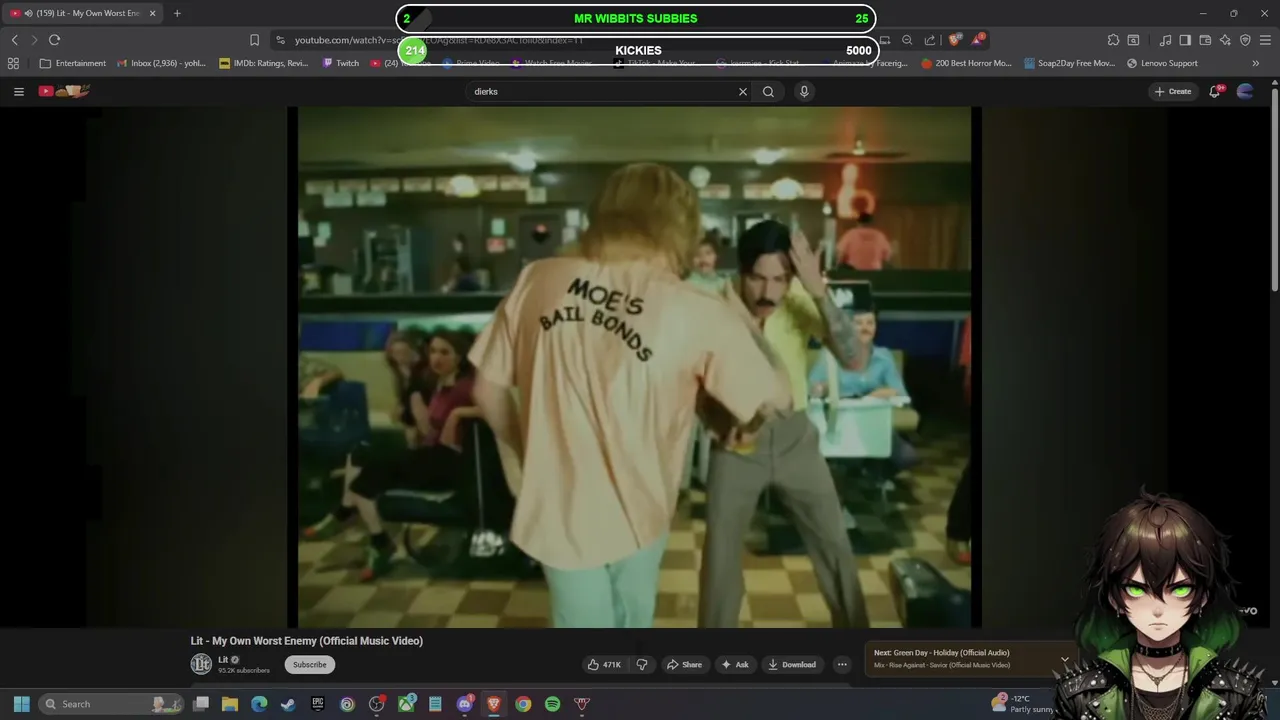Viewport: 1280px width, 720px height.
Task: Open the Brave Wallet icon
Action: click(1205, 40)
